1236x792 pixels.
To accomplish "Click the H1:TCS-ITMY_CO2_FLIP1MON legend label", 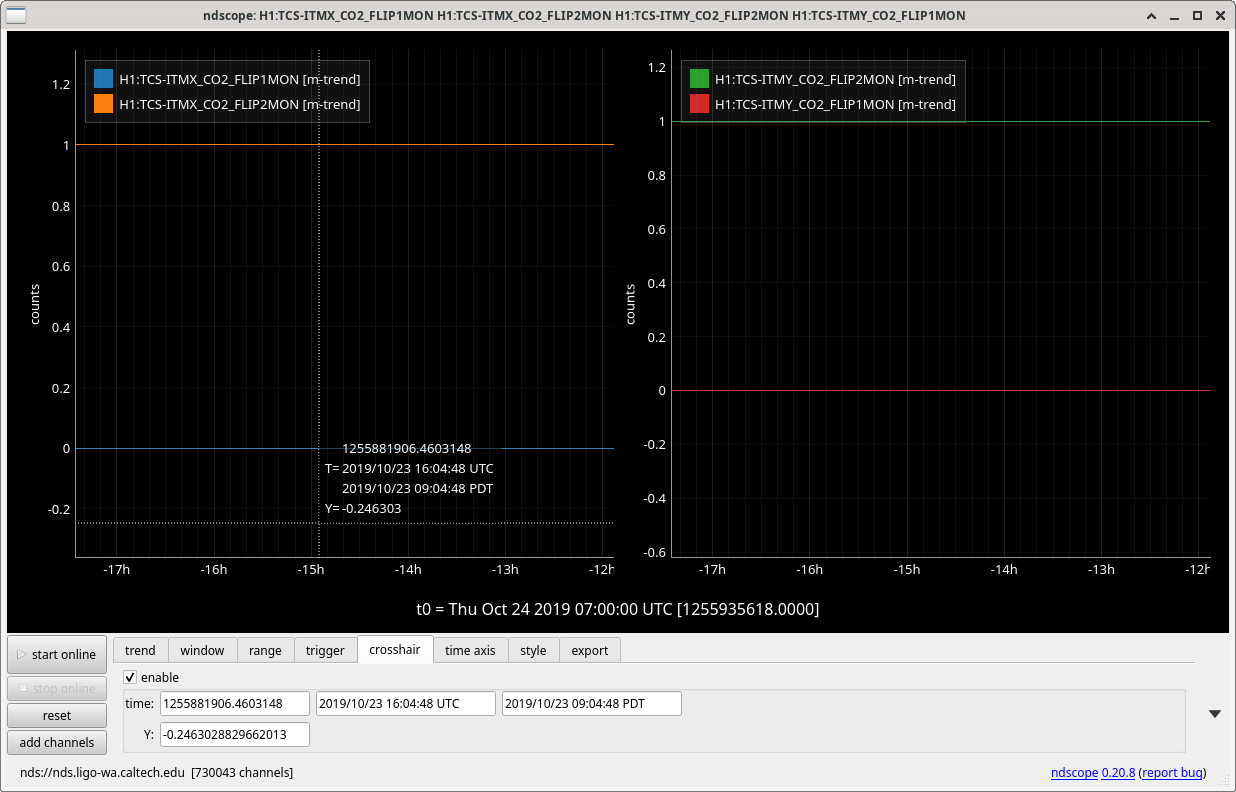I will pos(835,103).
